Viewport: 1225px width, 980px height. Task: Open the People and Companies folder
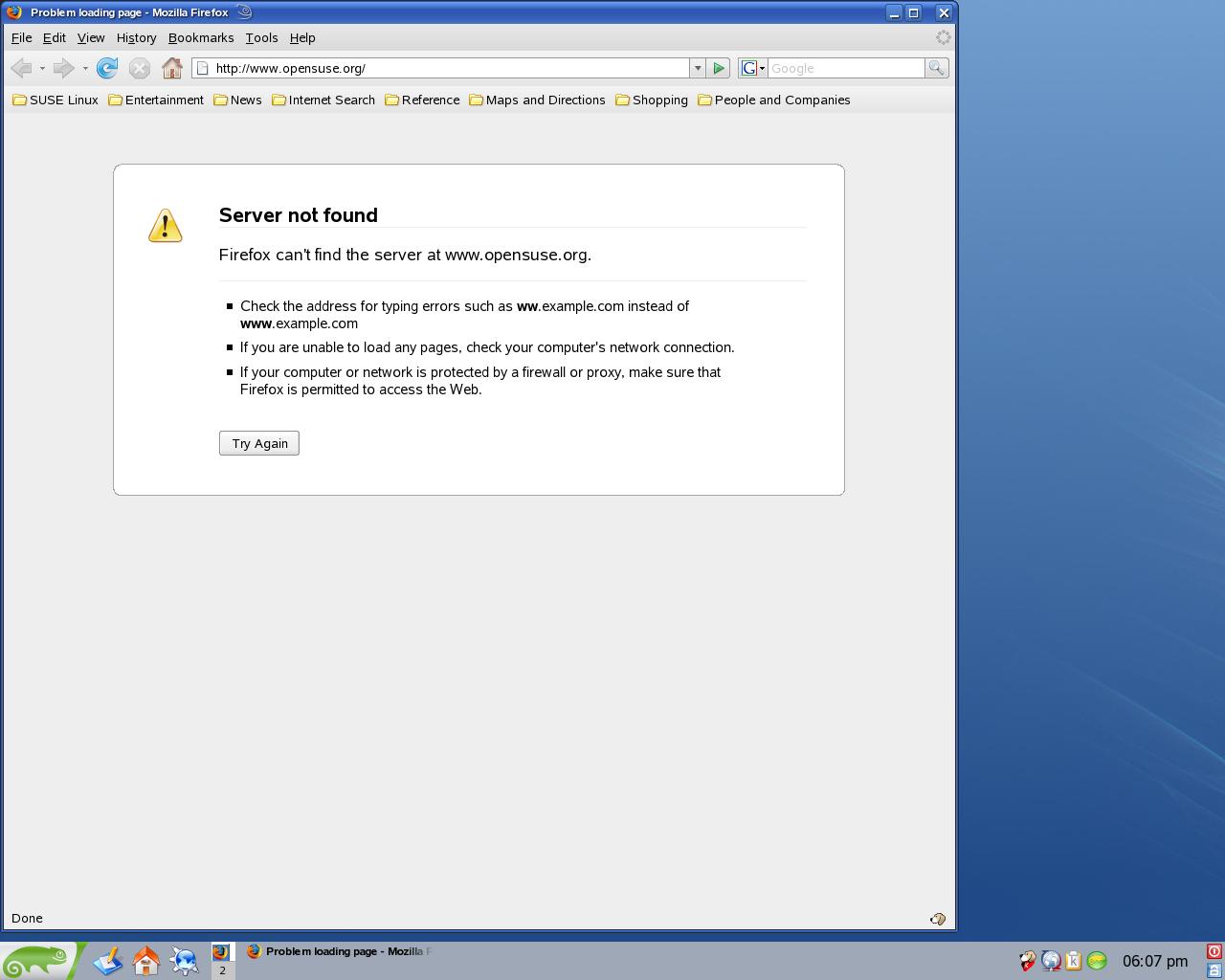click(x=774, y=100)
